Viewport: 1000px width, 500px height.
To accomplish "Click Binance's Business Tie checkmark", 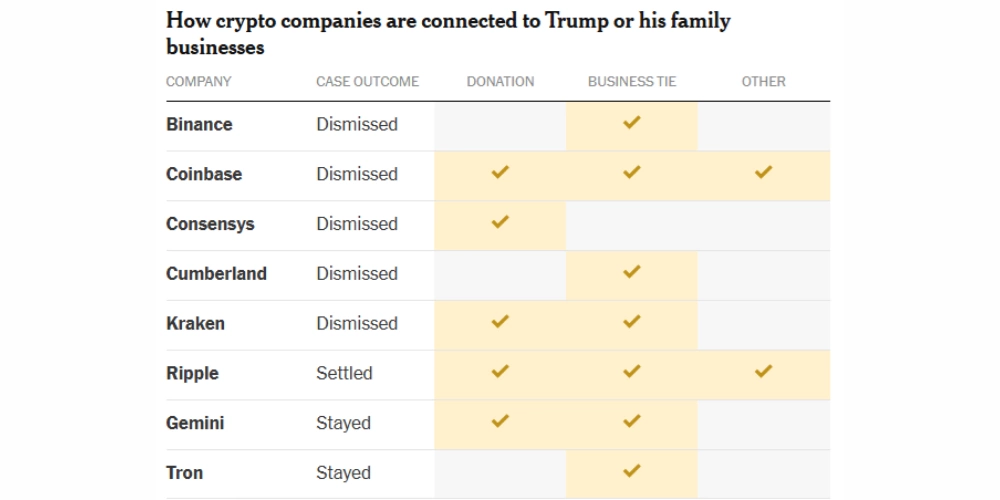I will 631,123.
